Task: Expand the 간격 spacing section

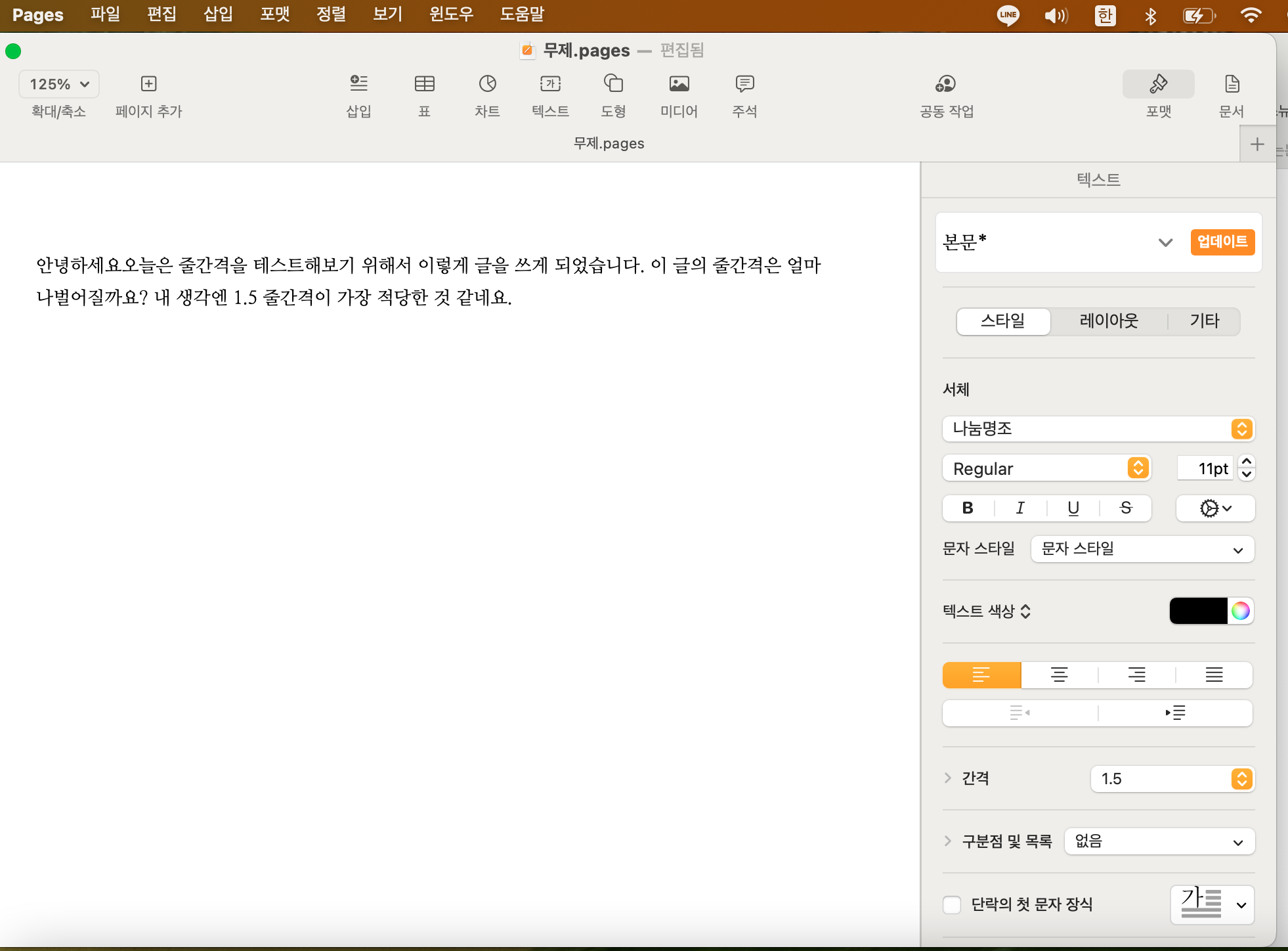Action: (948, 778)
